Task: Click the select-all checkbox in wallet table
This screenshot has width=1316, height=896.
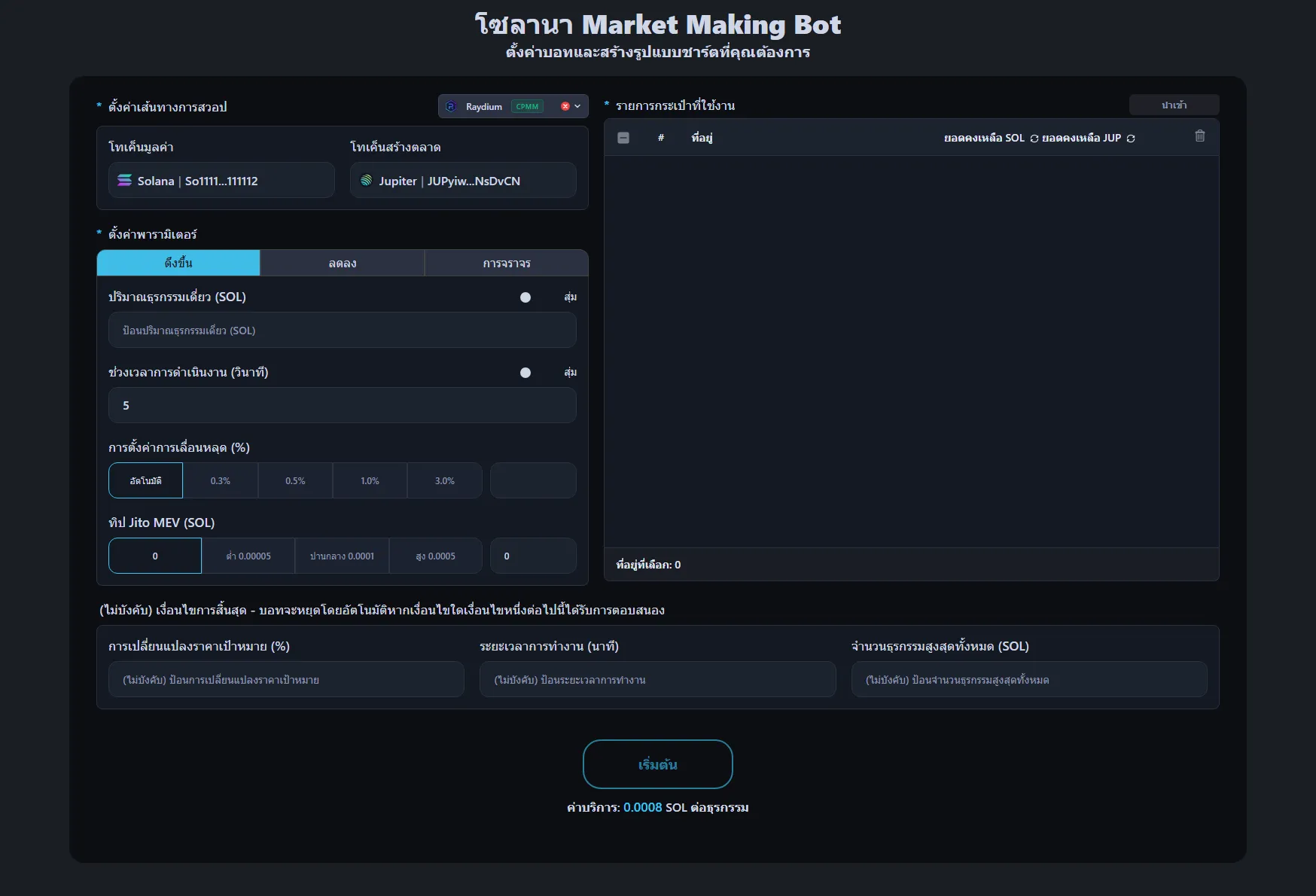Action: pyautogui.click(x=623, y=138)
